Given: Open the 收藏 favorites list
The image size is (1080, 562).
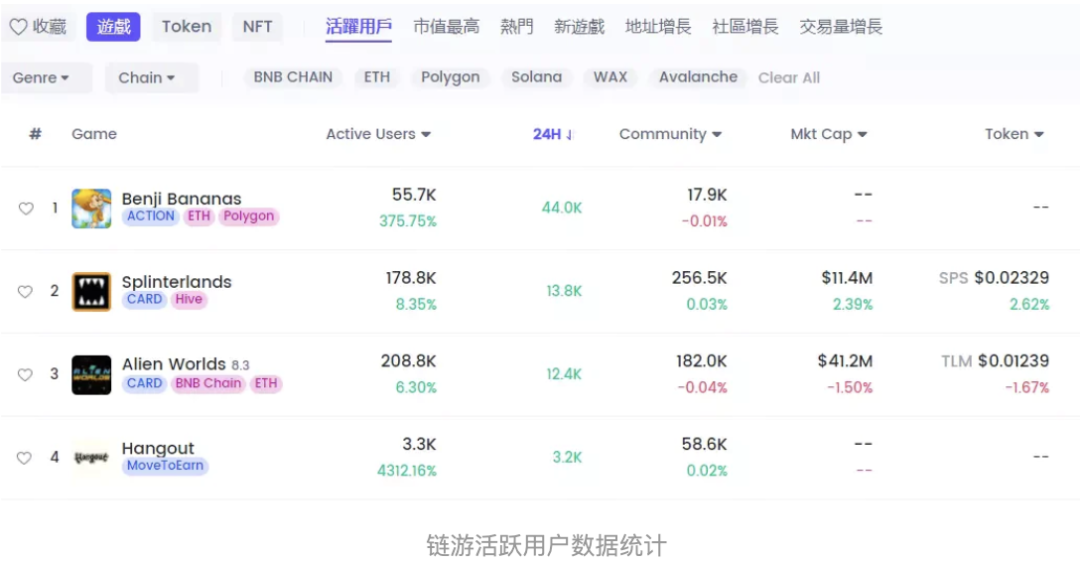Looking at the screenshot, I should (x=38, y=26).
